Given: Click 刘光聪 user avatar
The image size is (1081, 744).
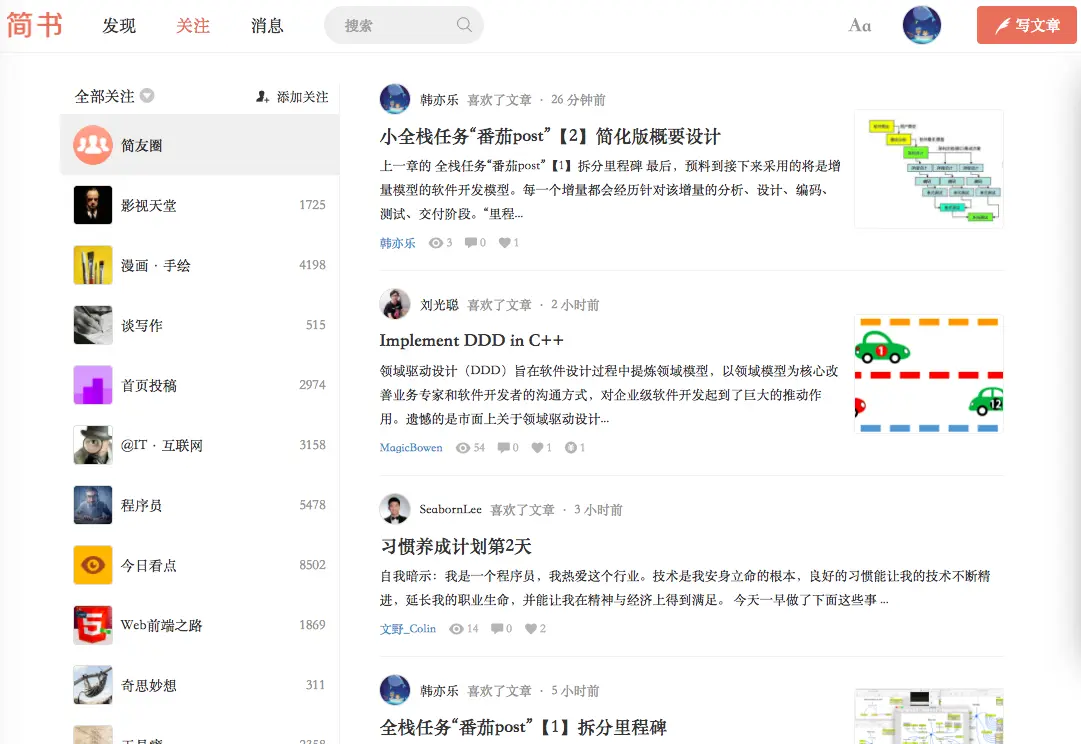Looking at the screenshot, I should (x=395, y=304).
